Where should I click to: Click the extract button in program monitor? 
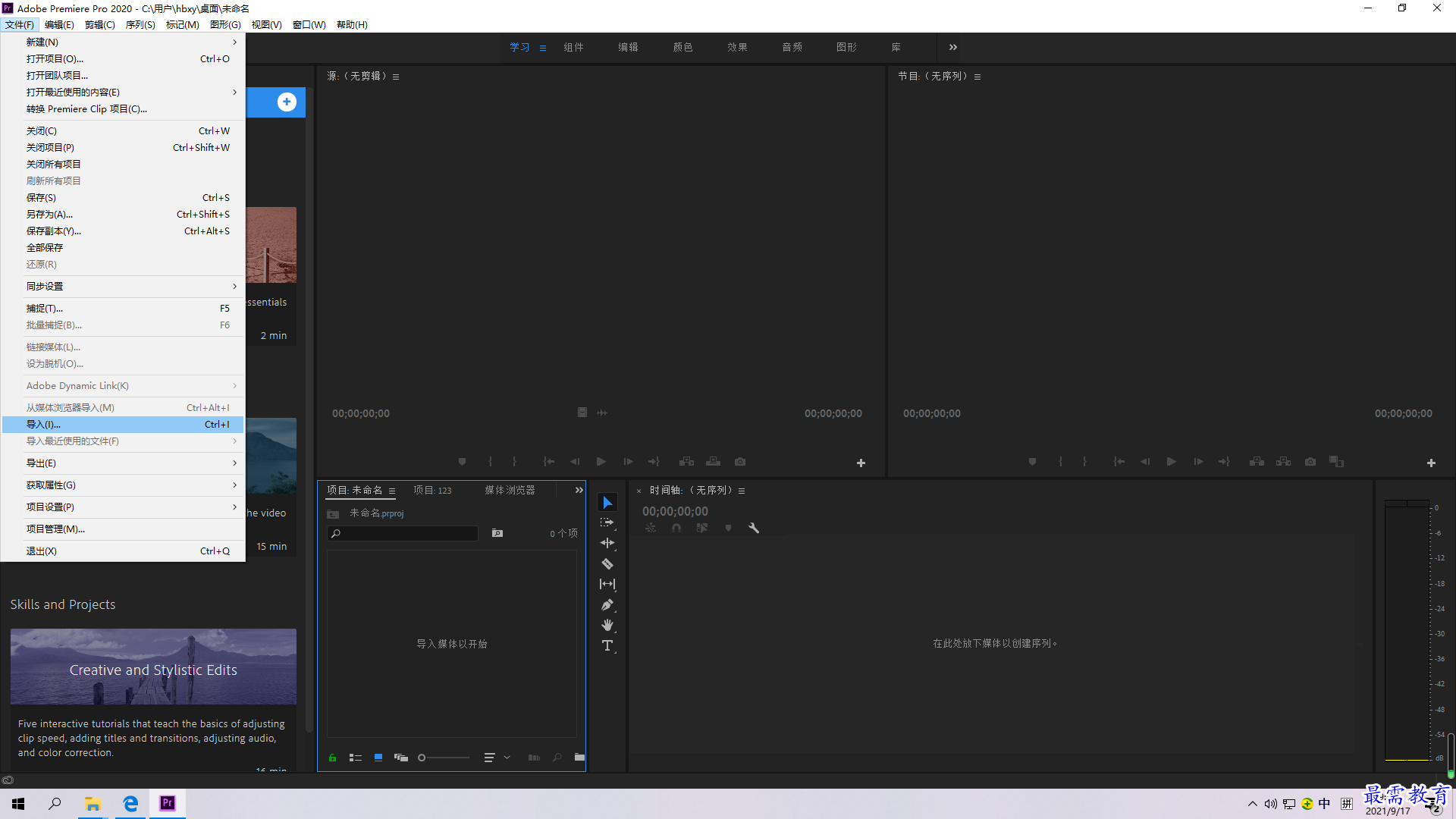point(1283,461)
